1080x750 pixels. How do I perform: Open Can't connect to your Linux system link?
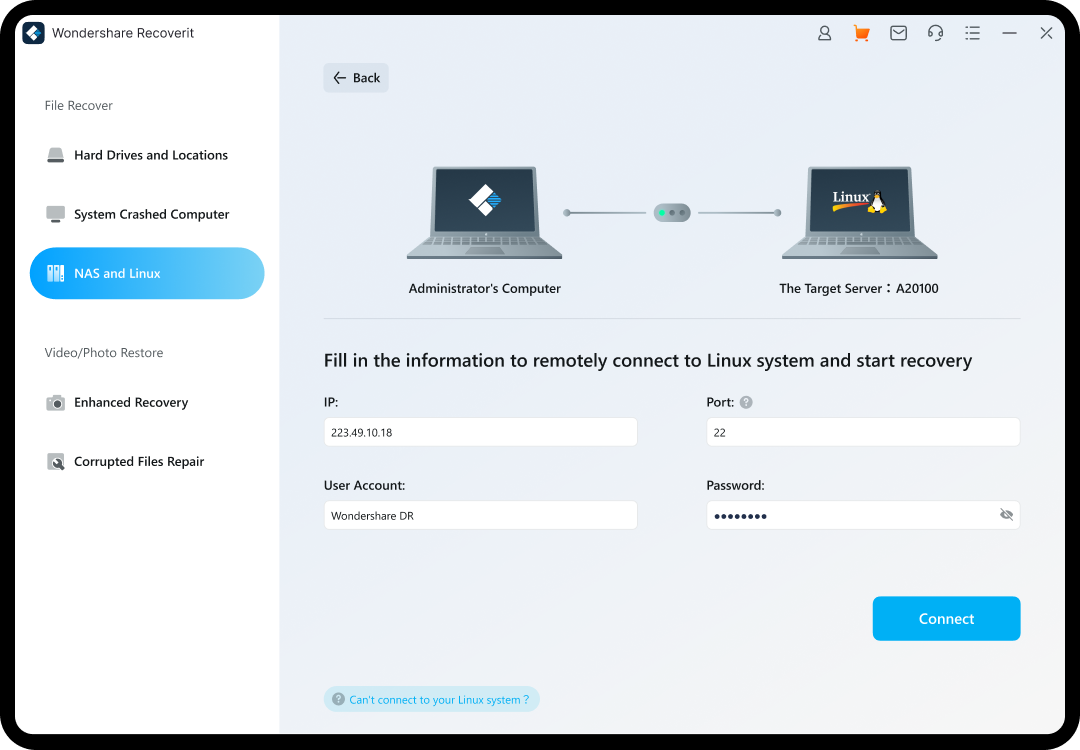coord(431,700)
